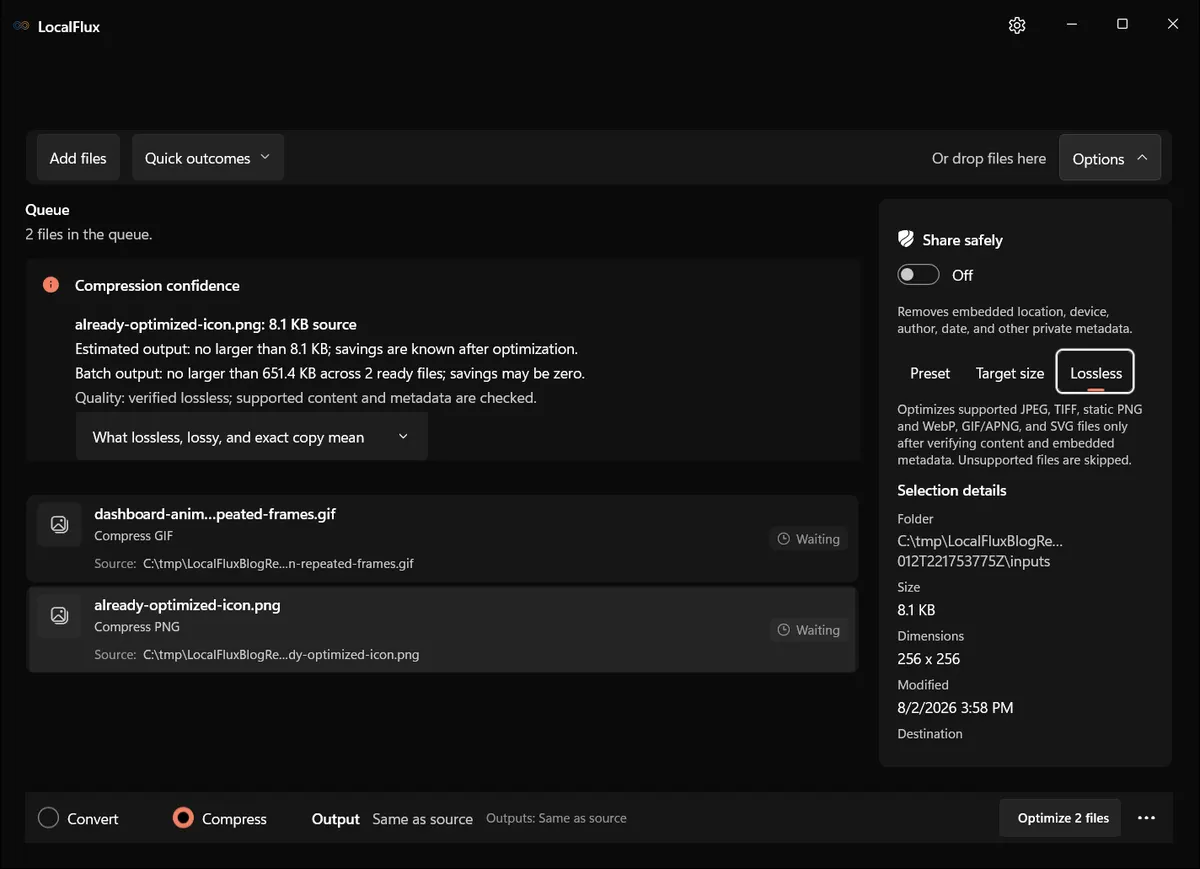The image size is (1200, 869).
Task: Select the dashboard-anim repeated-frames.gif queue row
Action: pyautogui.click(x=442, y=539)
